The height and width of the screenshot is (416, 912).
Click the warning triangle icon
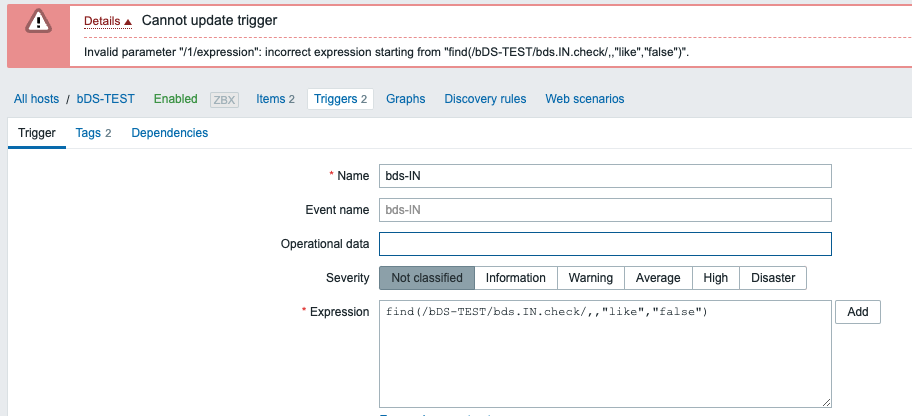pyautogui.click(x=38, y=21)
